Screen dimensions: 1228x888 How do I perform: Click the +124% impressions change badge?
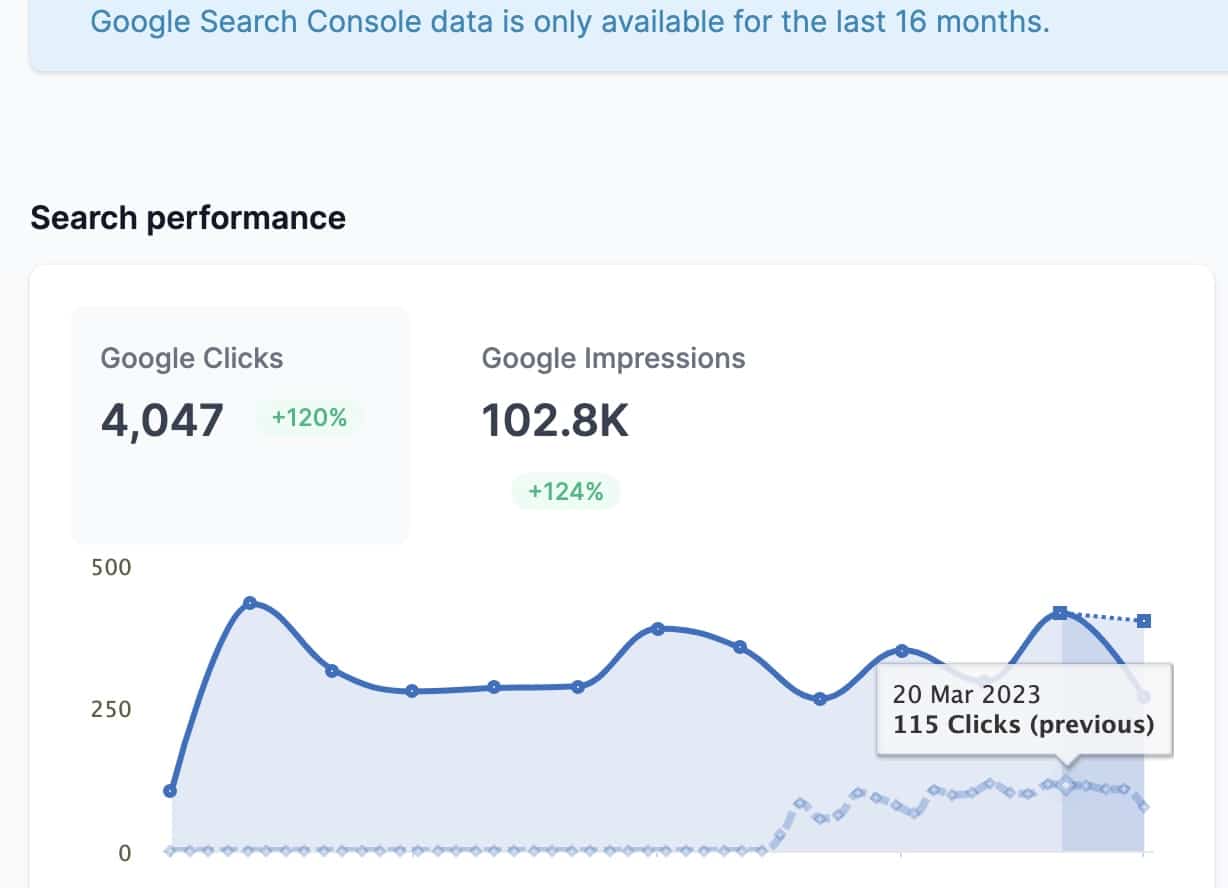pos(566,491)
